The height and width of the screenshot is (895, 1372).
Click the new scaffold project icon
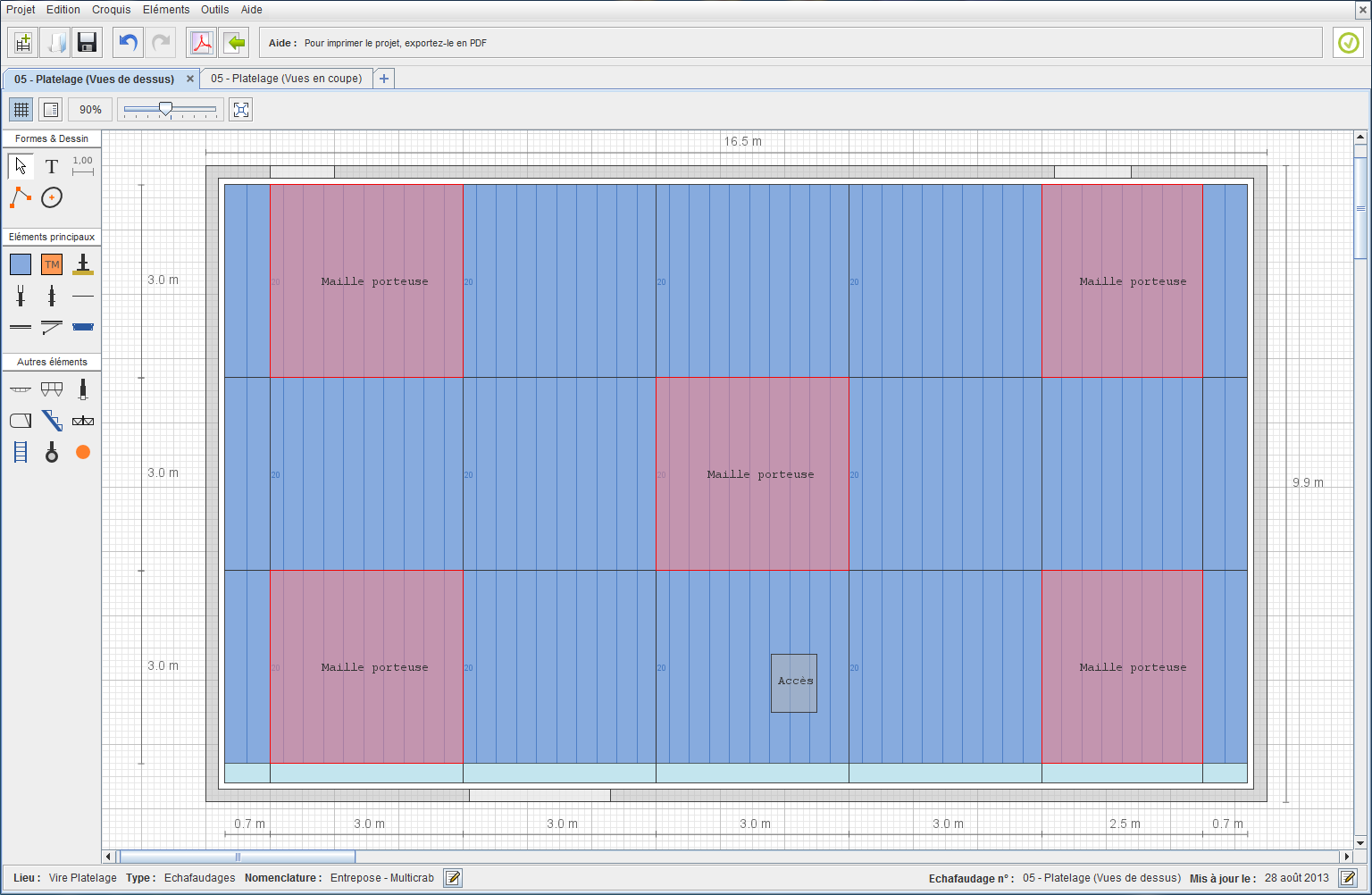[23, 43]
